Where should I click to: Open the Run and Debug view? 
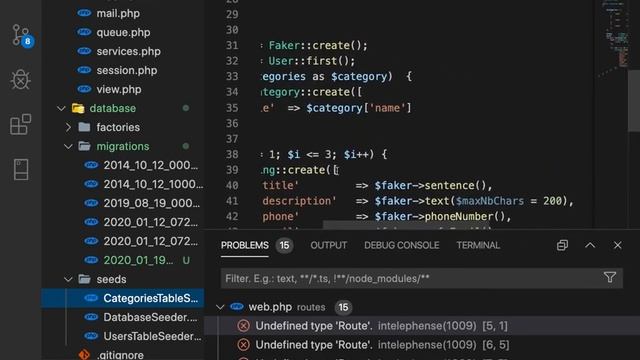coord(20,79)
